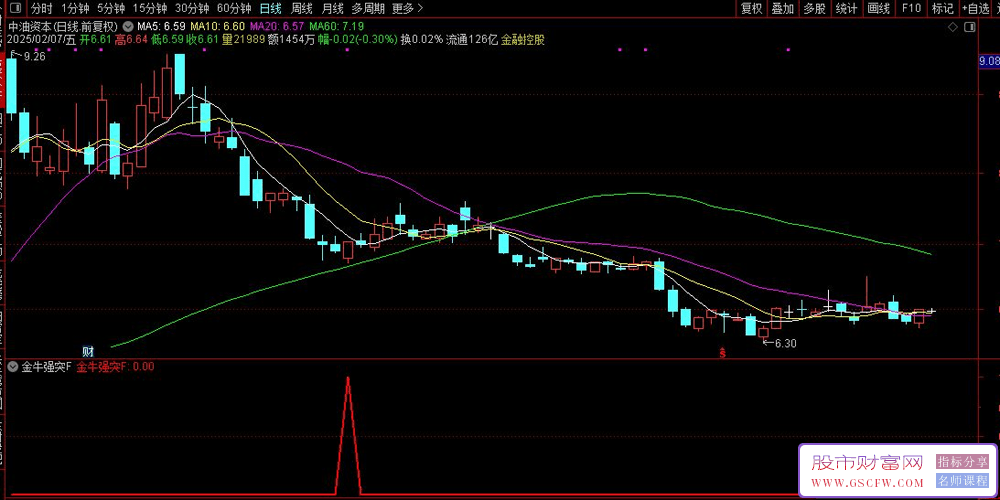This screenshot has height=500, width=1000.
Task: Click the MA5: 6.59 label
Action: point(161,27)
